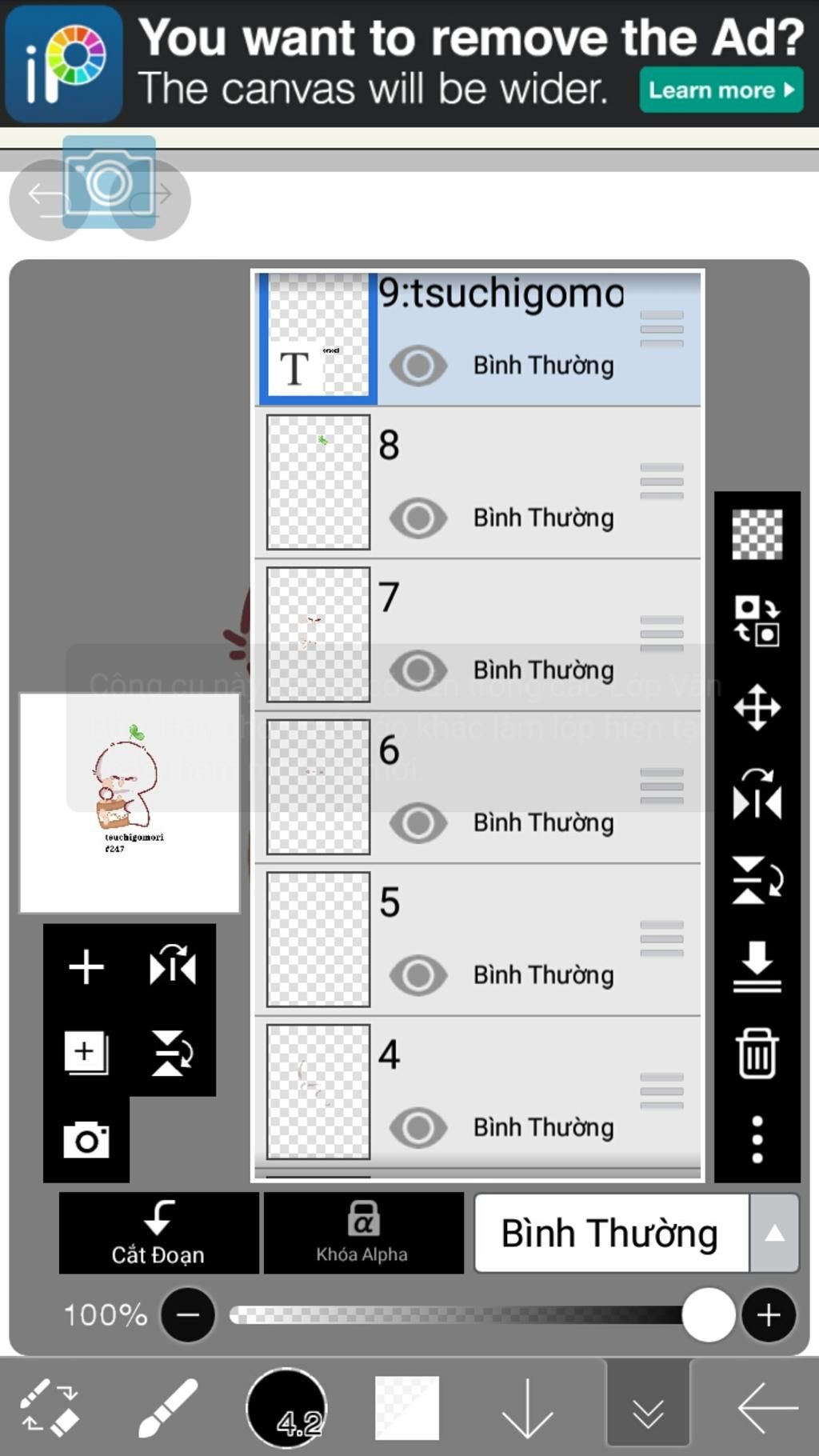The image size is (819, 1456).
Task: Select the Brush tool in the bottom bar
Action: pos(168,1407)
